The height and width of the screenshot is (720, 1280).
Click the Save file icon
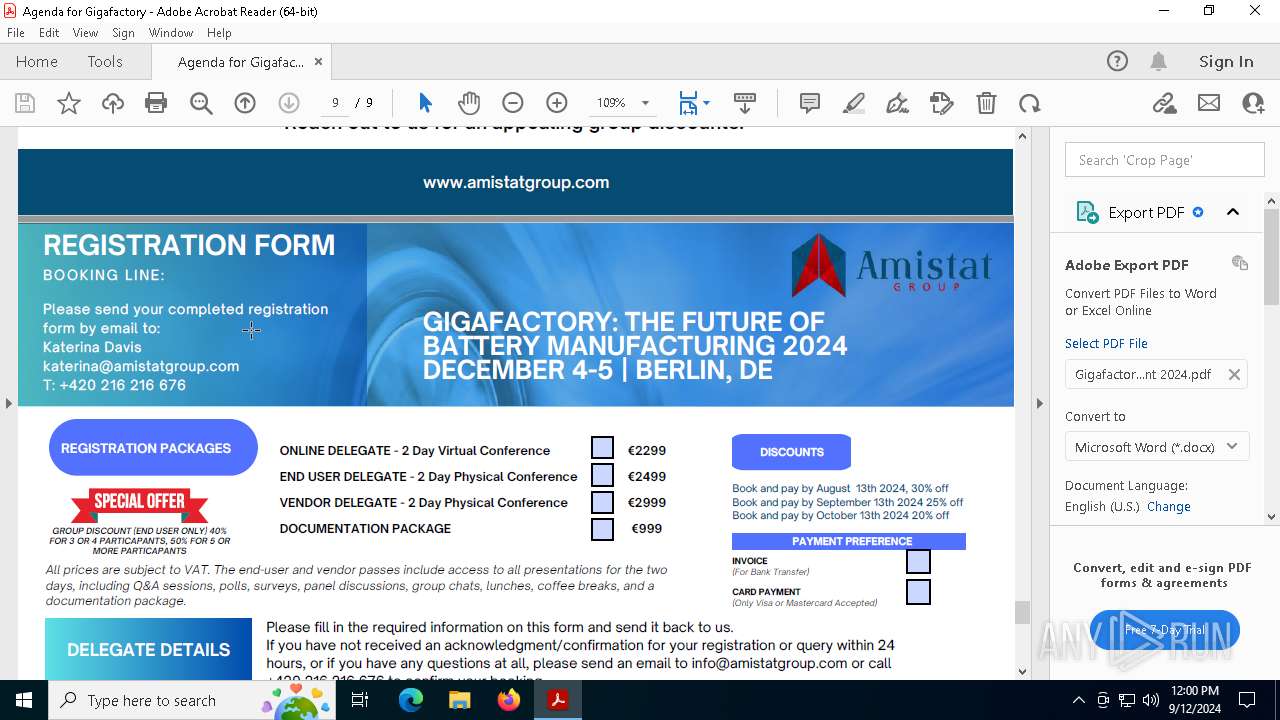click(x=25, y=103)
